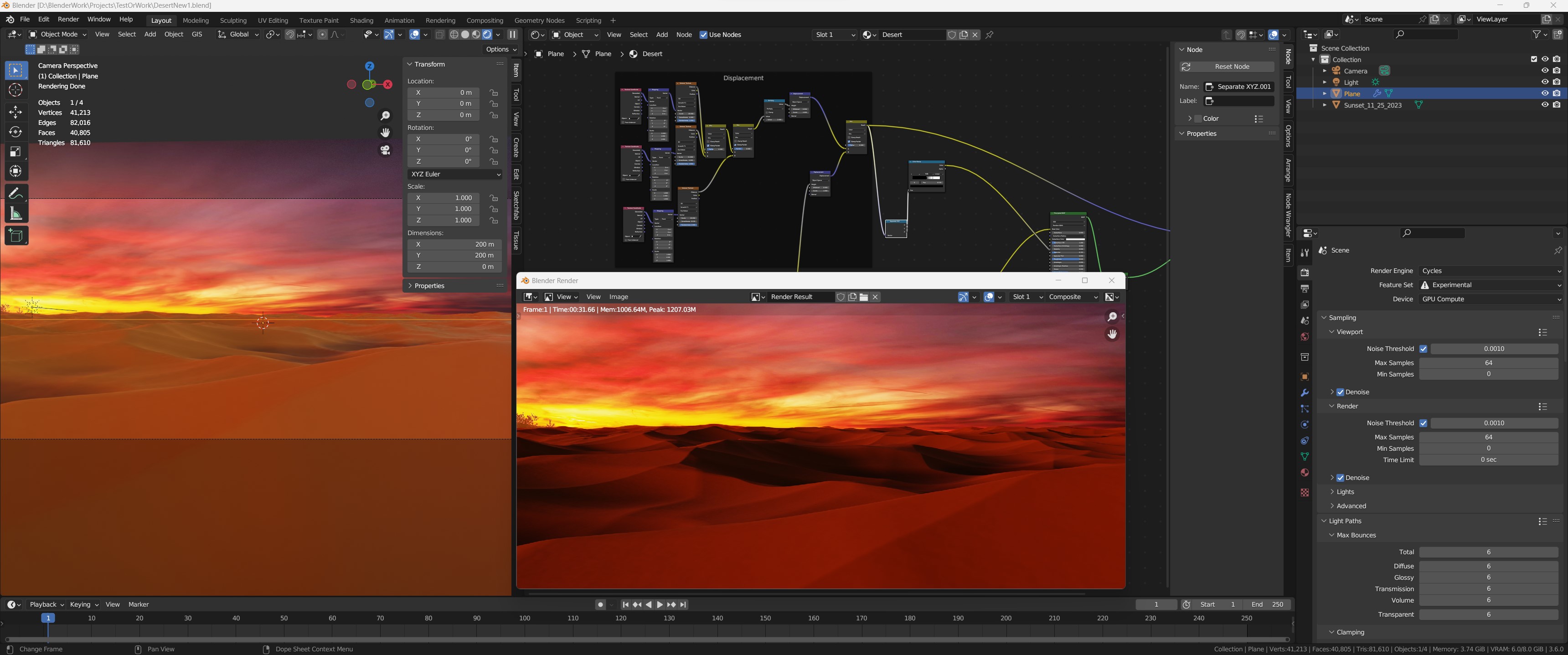Disable Viewport Denoise checkbox
Viewport: 1568px width, 655px height.
pyautogui.click(x=1341, y=392)
